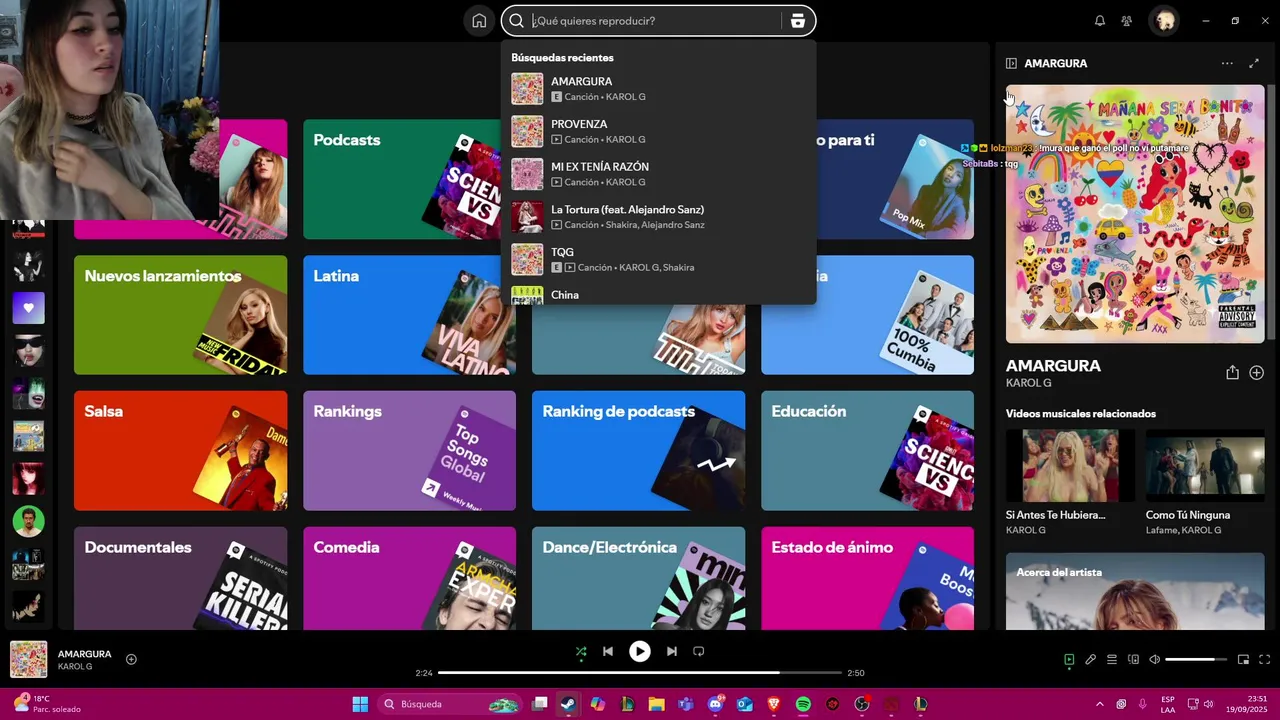
Task: Add the playing song to Liked from the bottom bar
Action: tap(131, 659)
